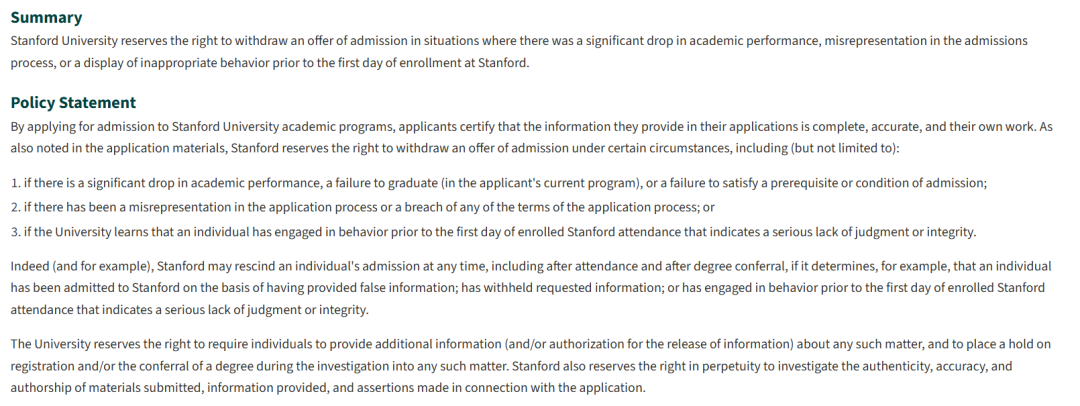Image resolution: width=1080 pixels, height=406 pixels.
Task: Click the phrase "(but not limited to):"
Action: (x=845, y=149)
